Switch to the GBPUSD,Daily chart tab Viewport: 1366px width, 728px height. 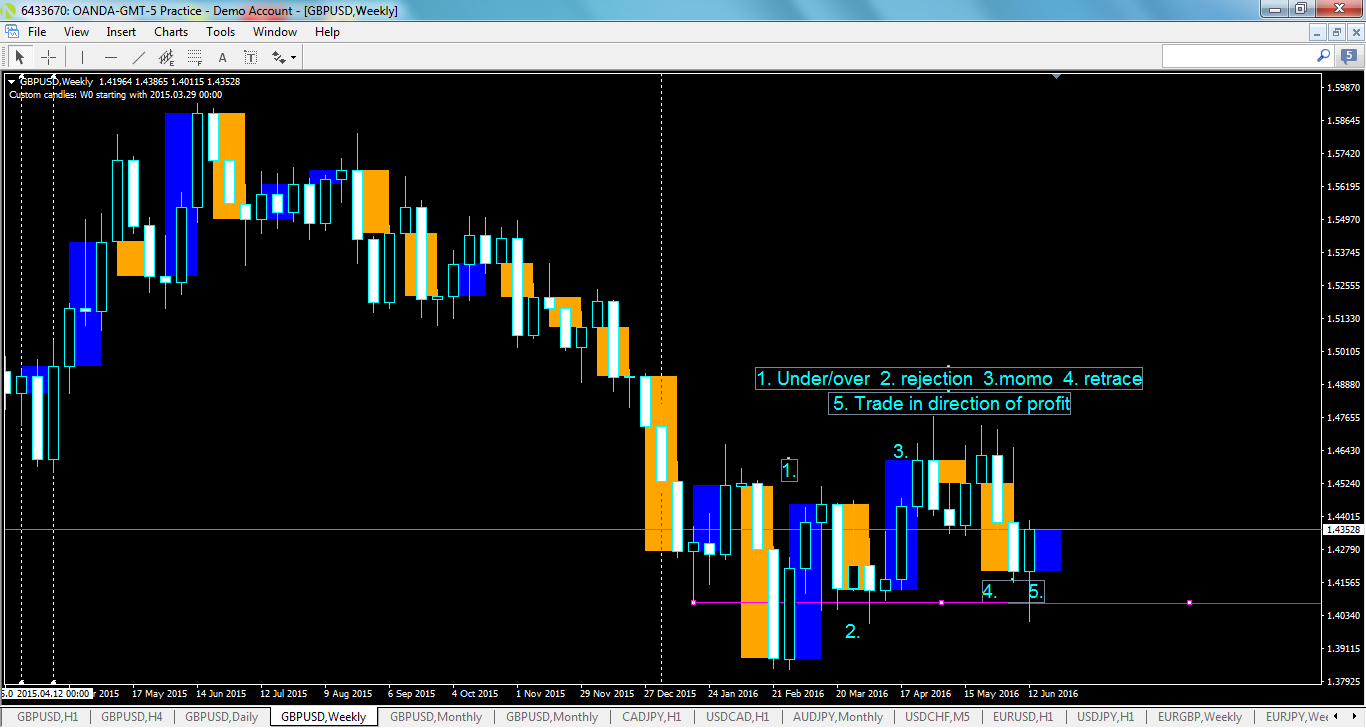224,717
